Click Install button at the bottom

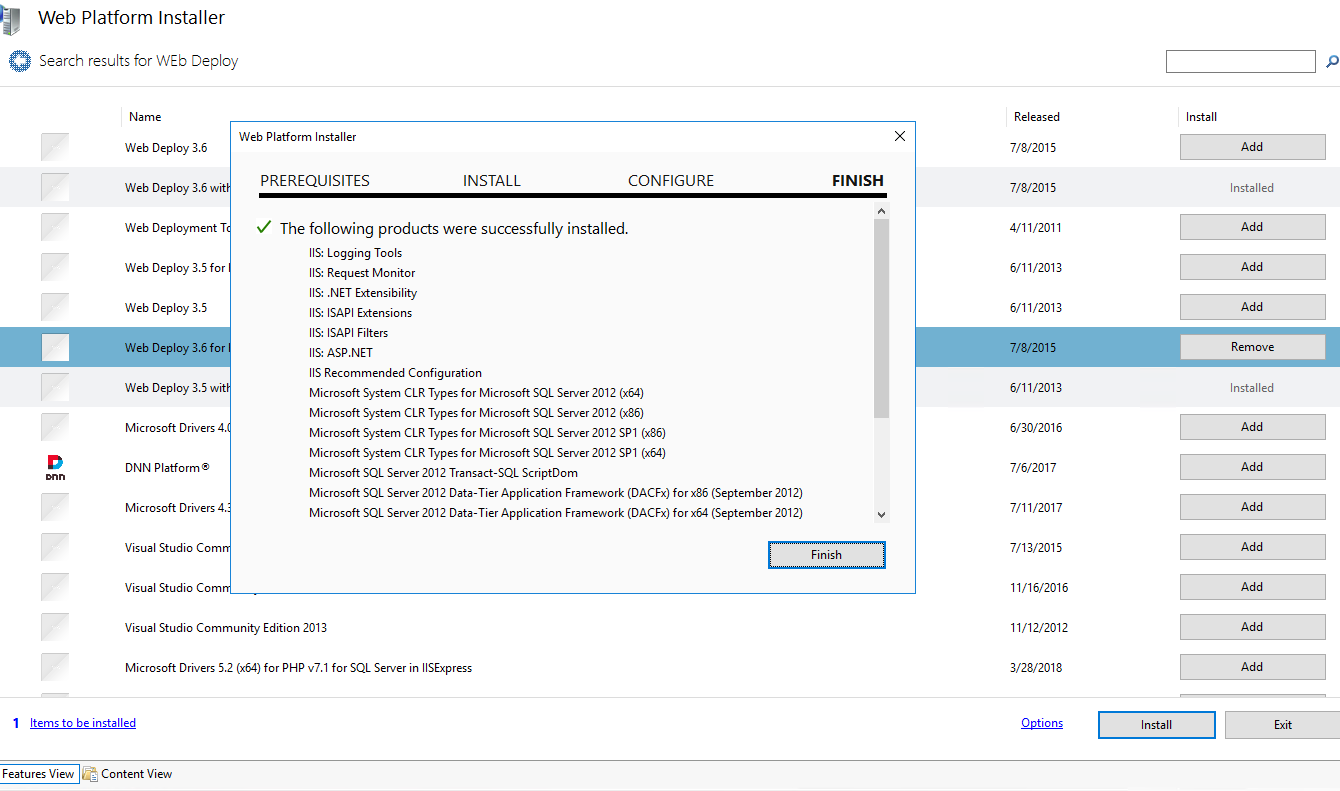click(1156, 725)
